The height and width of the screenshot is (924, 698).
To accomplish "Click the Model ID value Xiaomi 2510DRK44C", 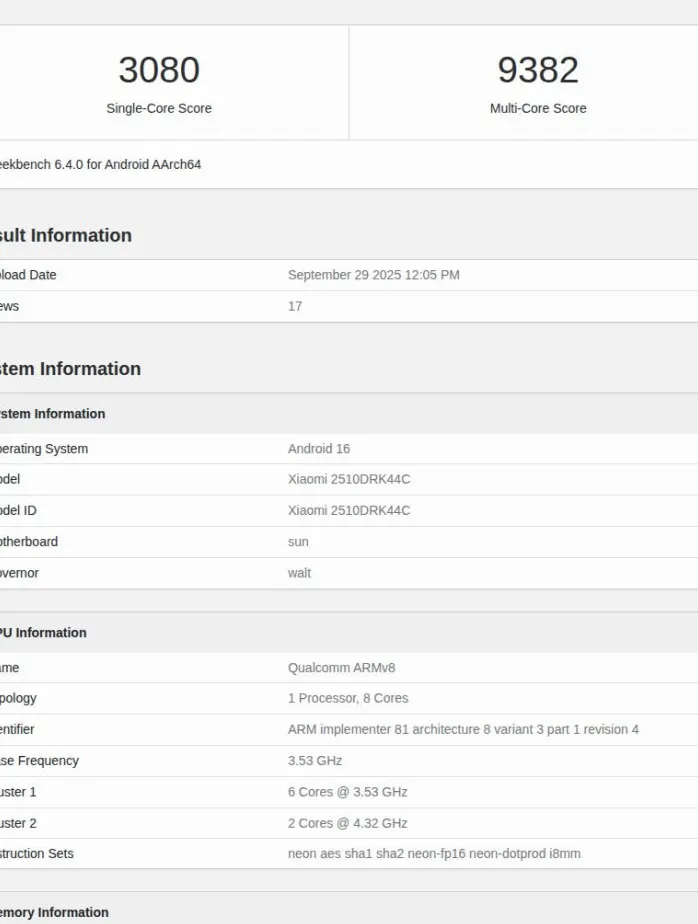I will click(349, 510).
